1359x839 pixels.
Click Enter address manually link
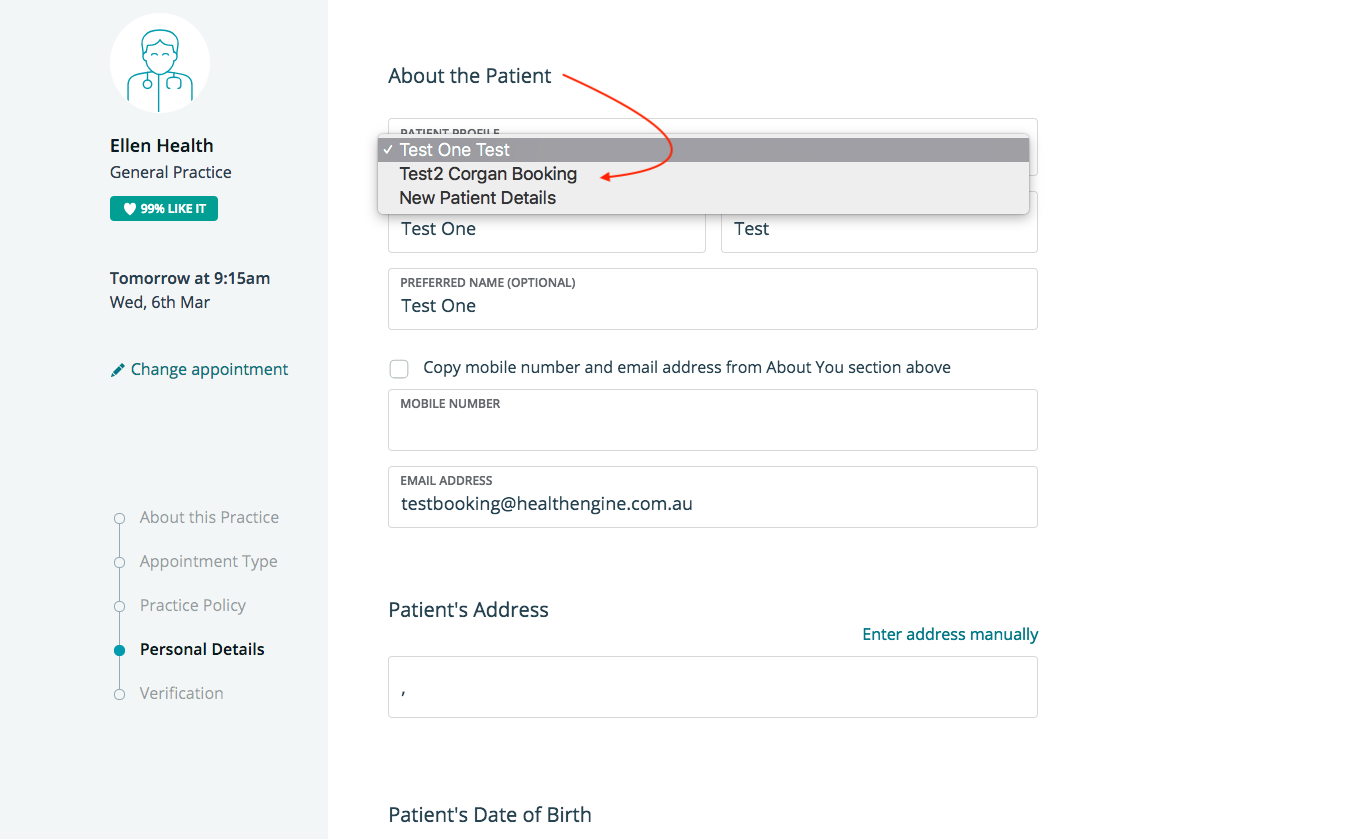(950, 634)
